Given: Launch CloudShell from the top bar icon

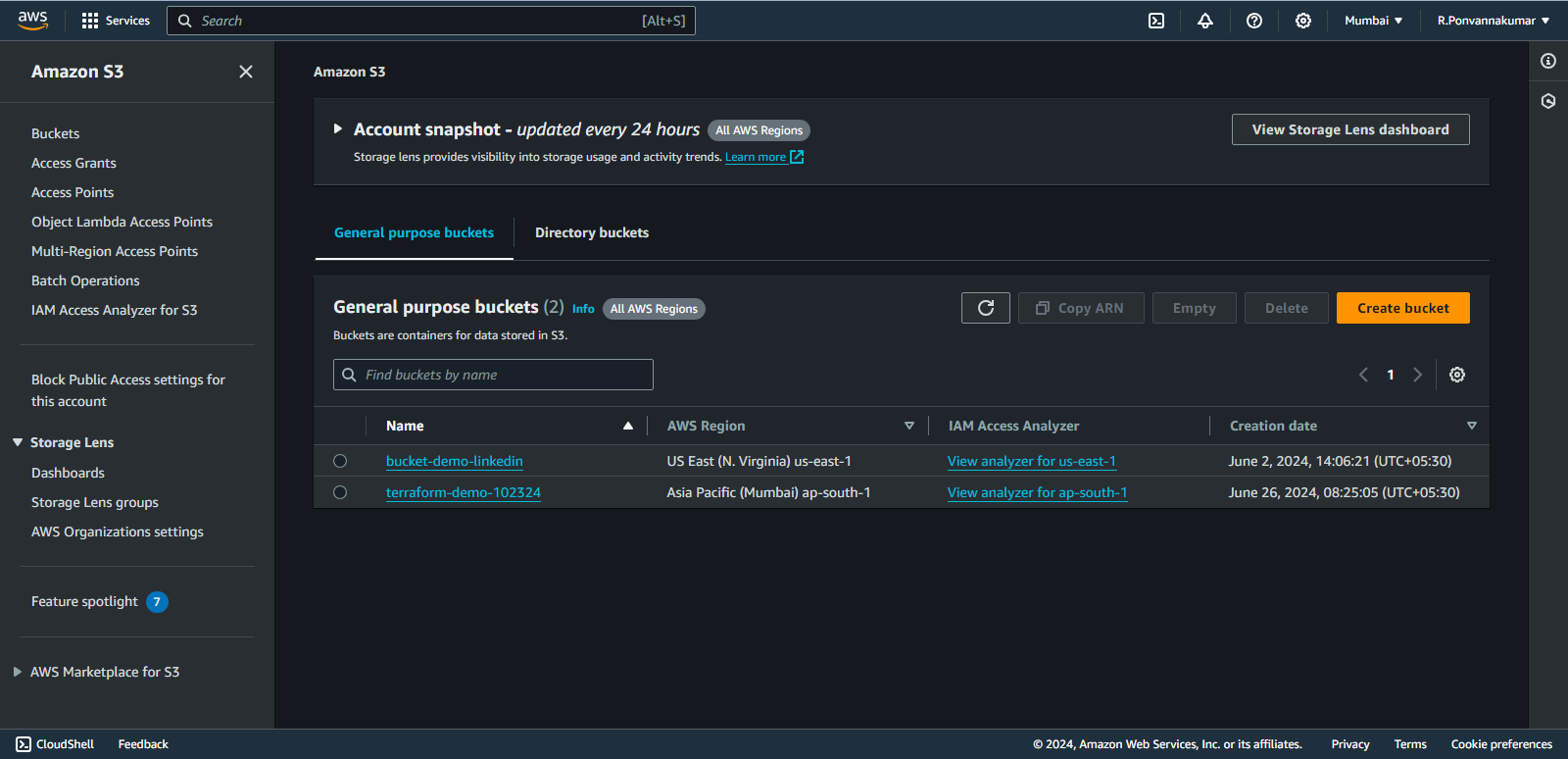Looking at the screenshot, I should (1156, 21).
